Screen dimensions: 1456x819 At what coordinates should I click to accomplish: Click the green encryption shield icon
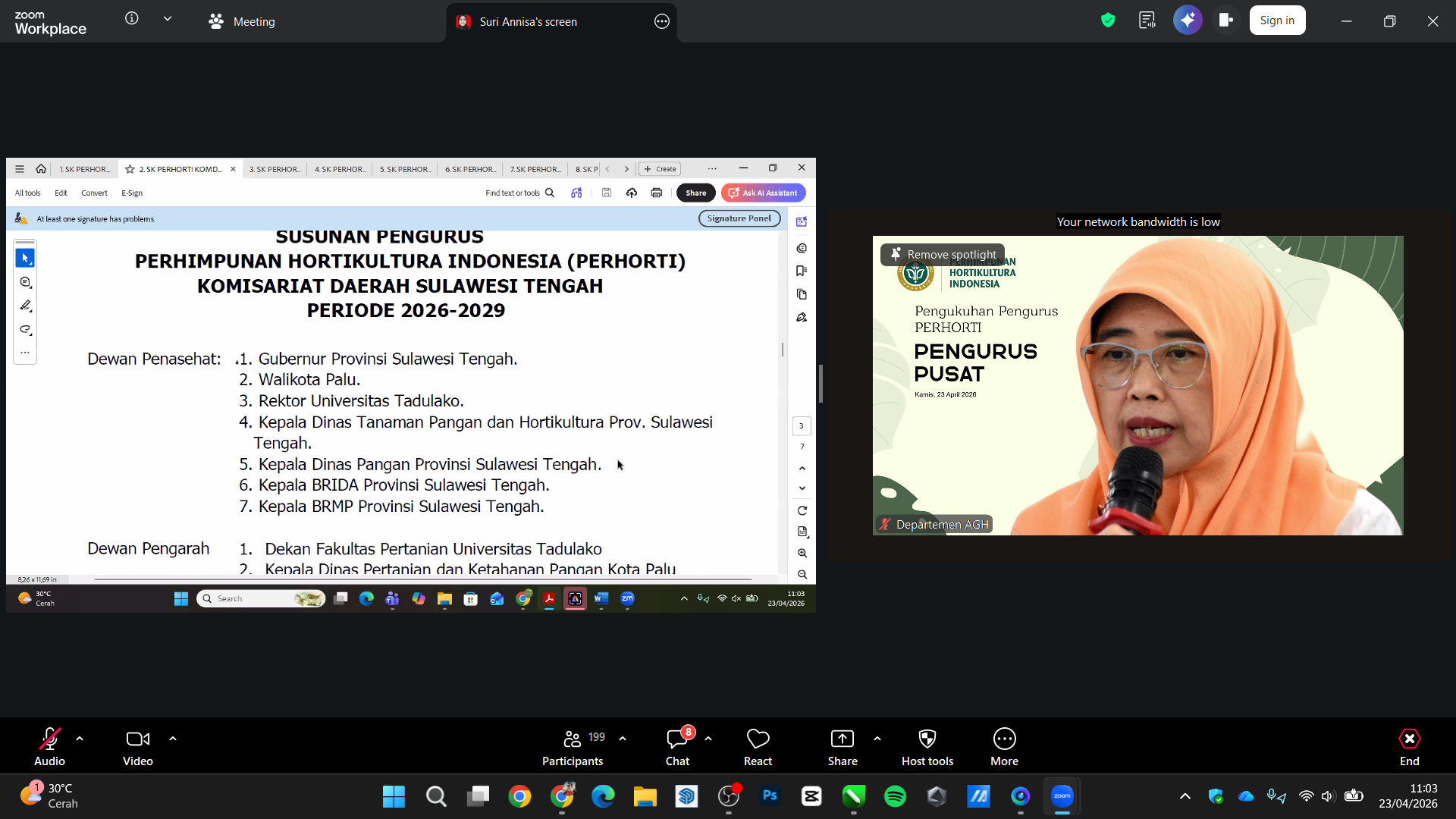coord(1108,20)
